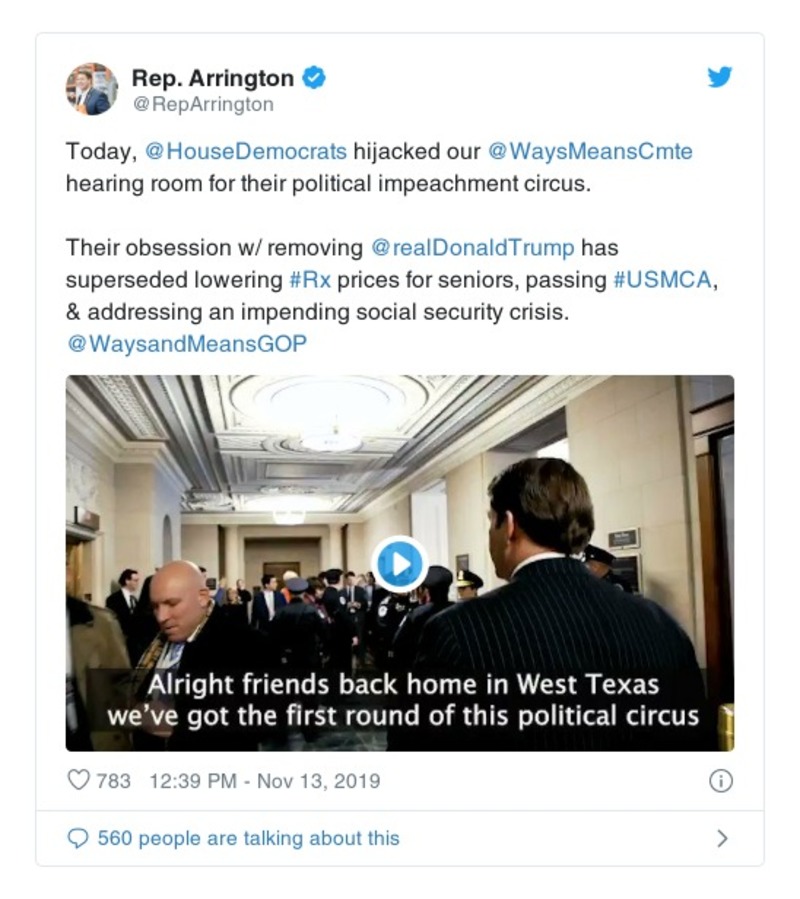Visit the @realDonaldTrump mention link

(x=473, y=248)
